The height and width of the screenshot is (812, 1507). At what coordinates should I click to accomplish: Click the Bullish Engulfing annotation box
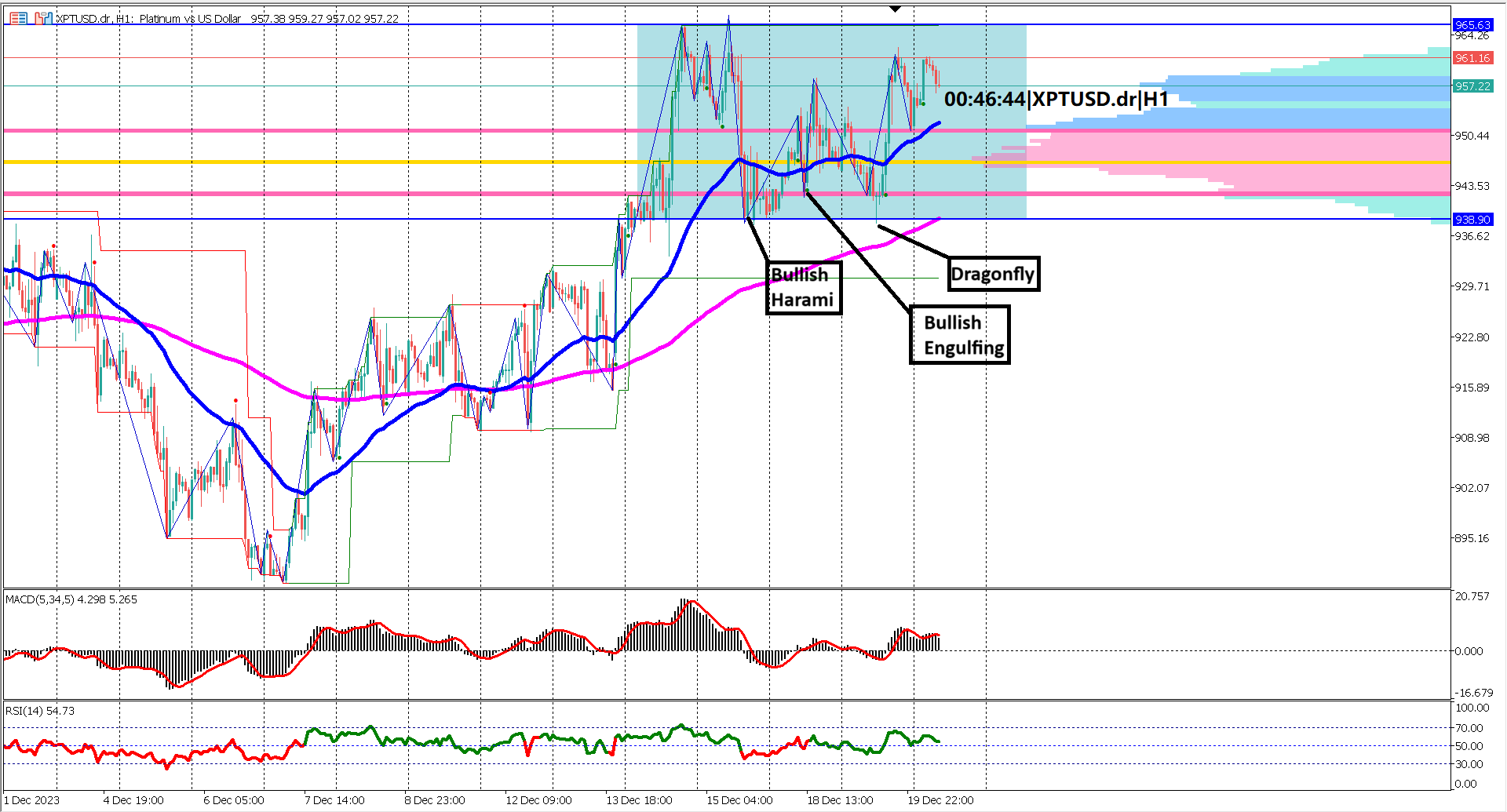[x=959, y=334]
